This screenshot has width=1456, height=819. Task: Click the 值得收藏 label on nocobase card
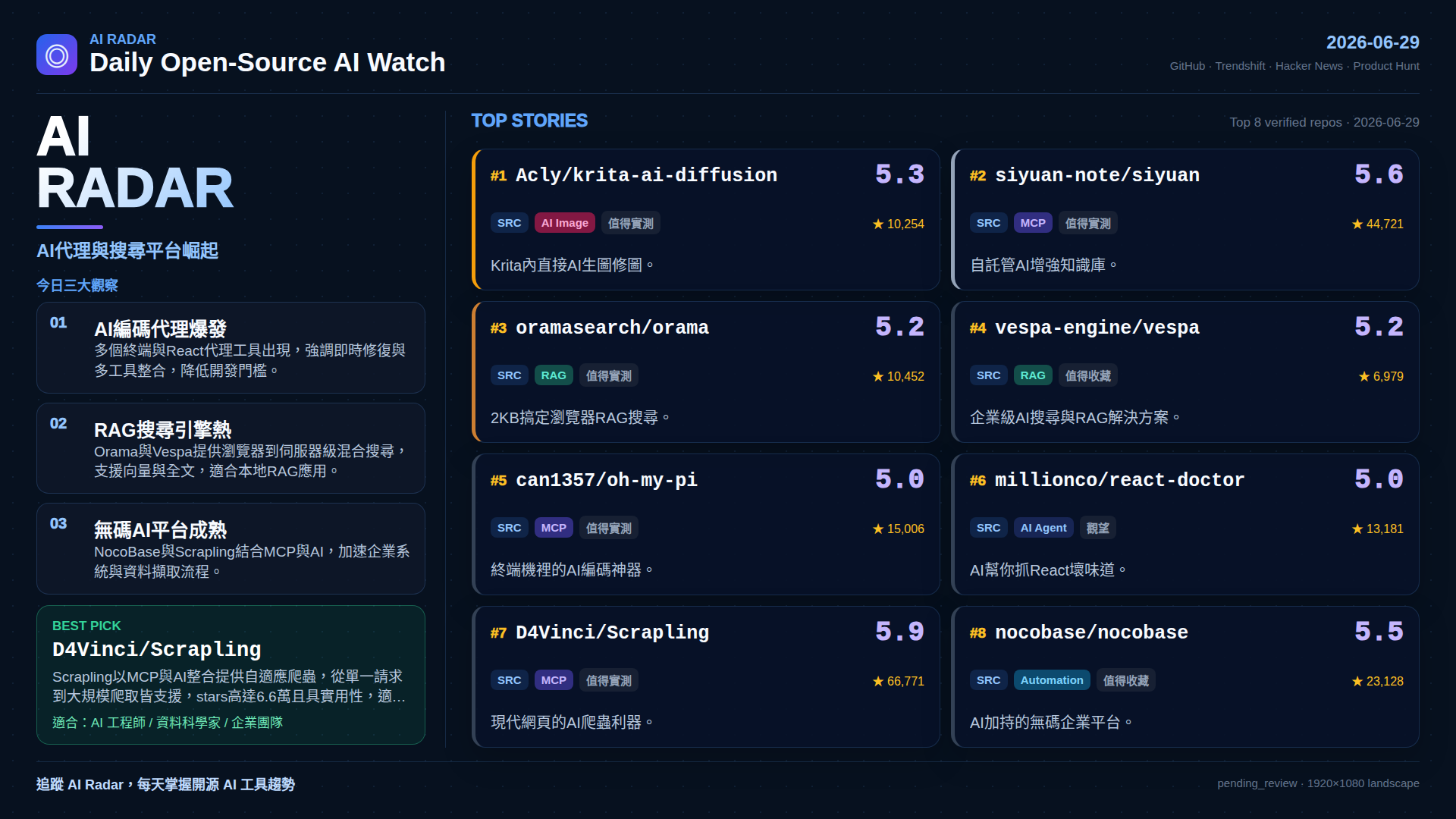(x=1126, y=680)
